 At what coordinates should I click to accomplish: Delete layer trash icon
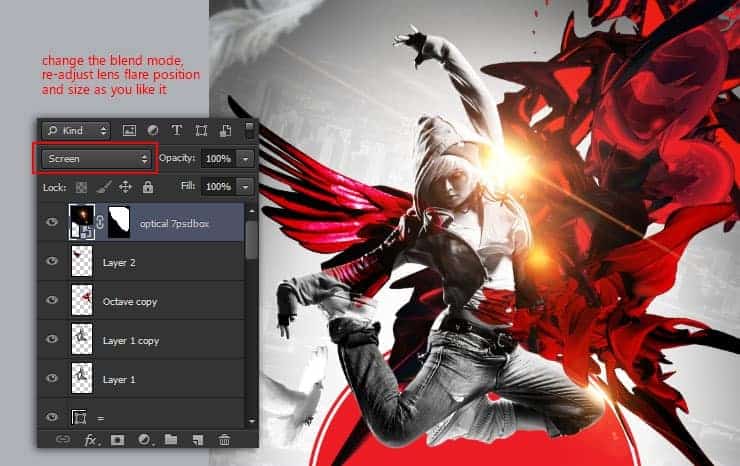[x=224, y=440]
